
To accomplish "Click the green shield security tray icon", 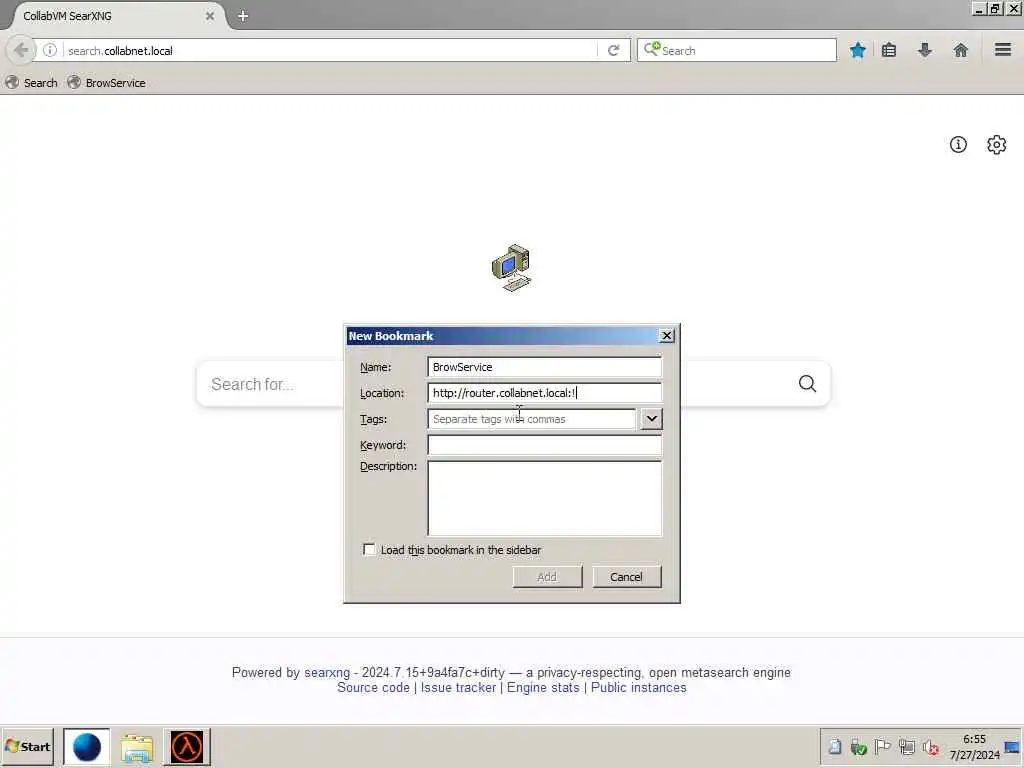I will (x=858, y=747).
